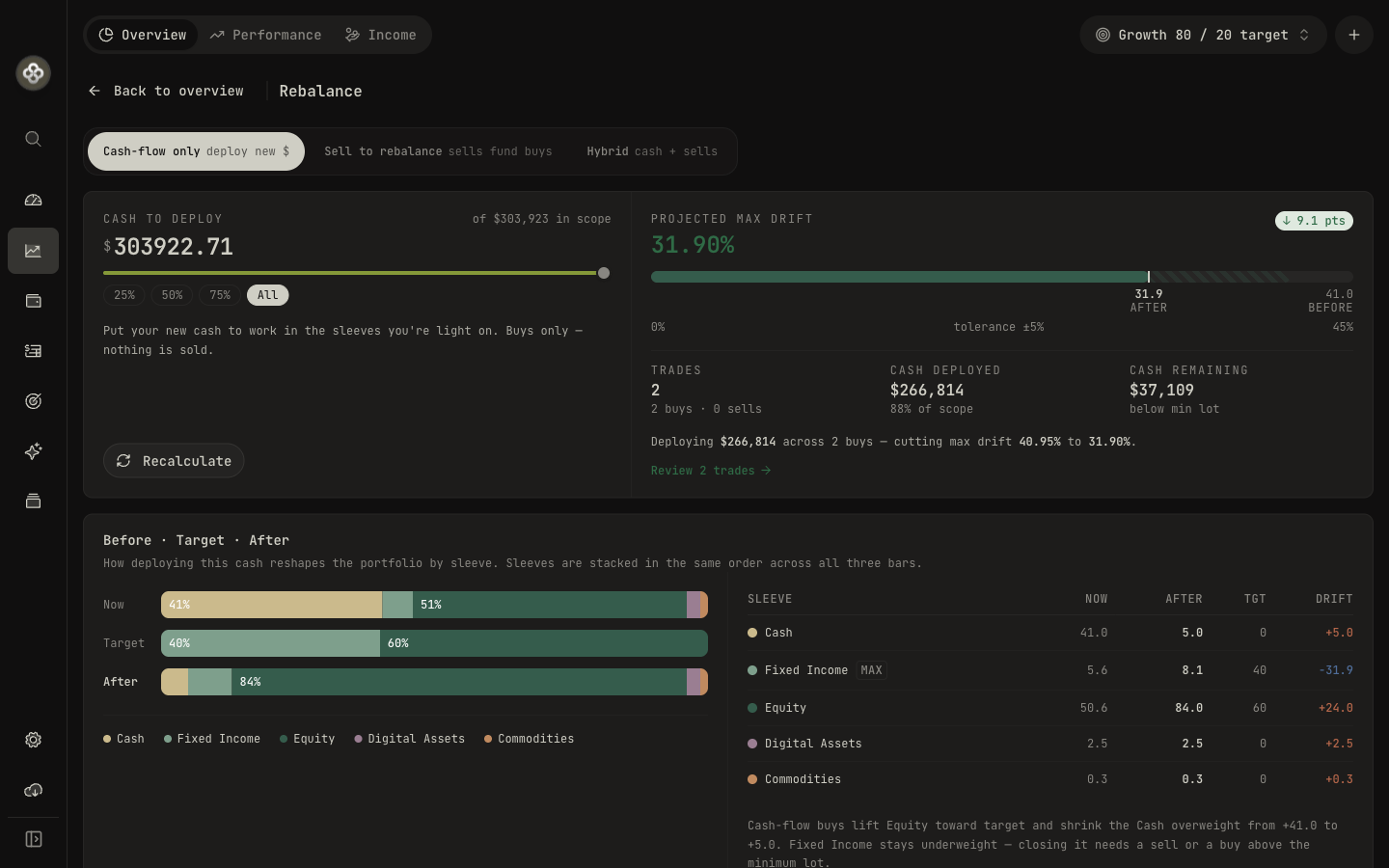Select Sell to rebalance mode

click(x=438, y=151)
